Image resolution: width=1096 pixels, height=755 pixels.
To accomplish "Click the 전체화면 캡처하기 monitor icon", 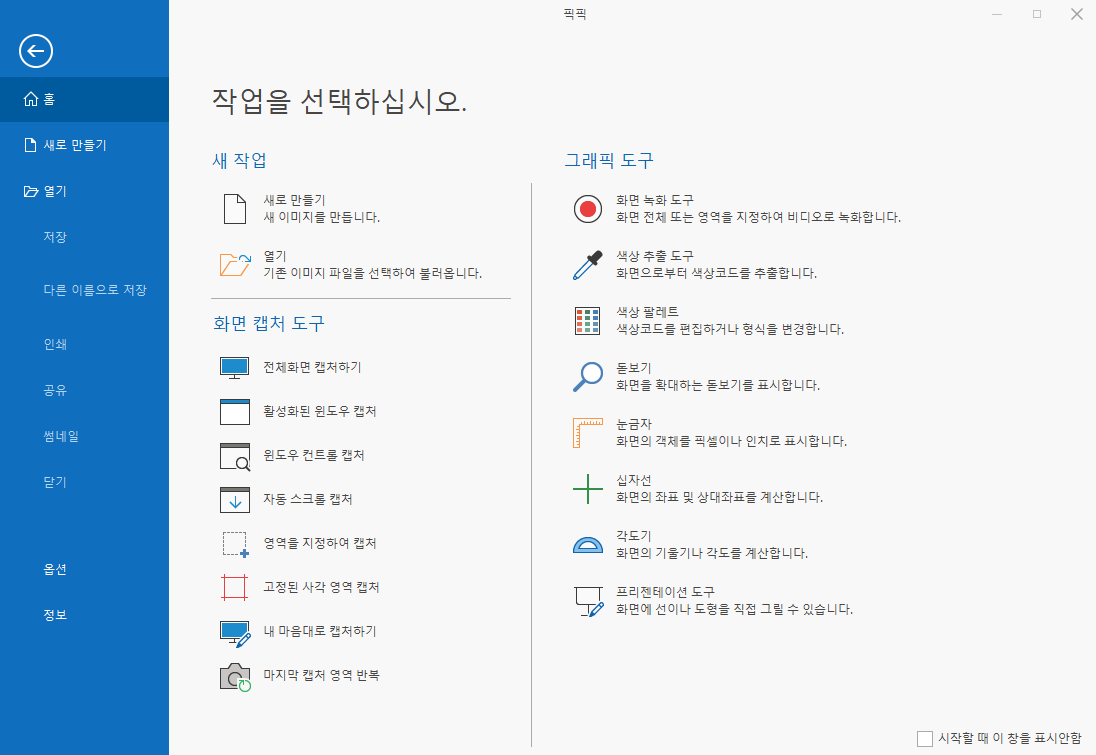I will pos(235,368).
